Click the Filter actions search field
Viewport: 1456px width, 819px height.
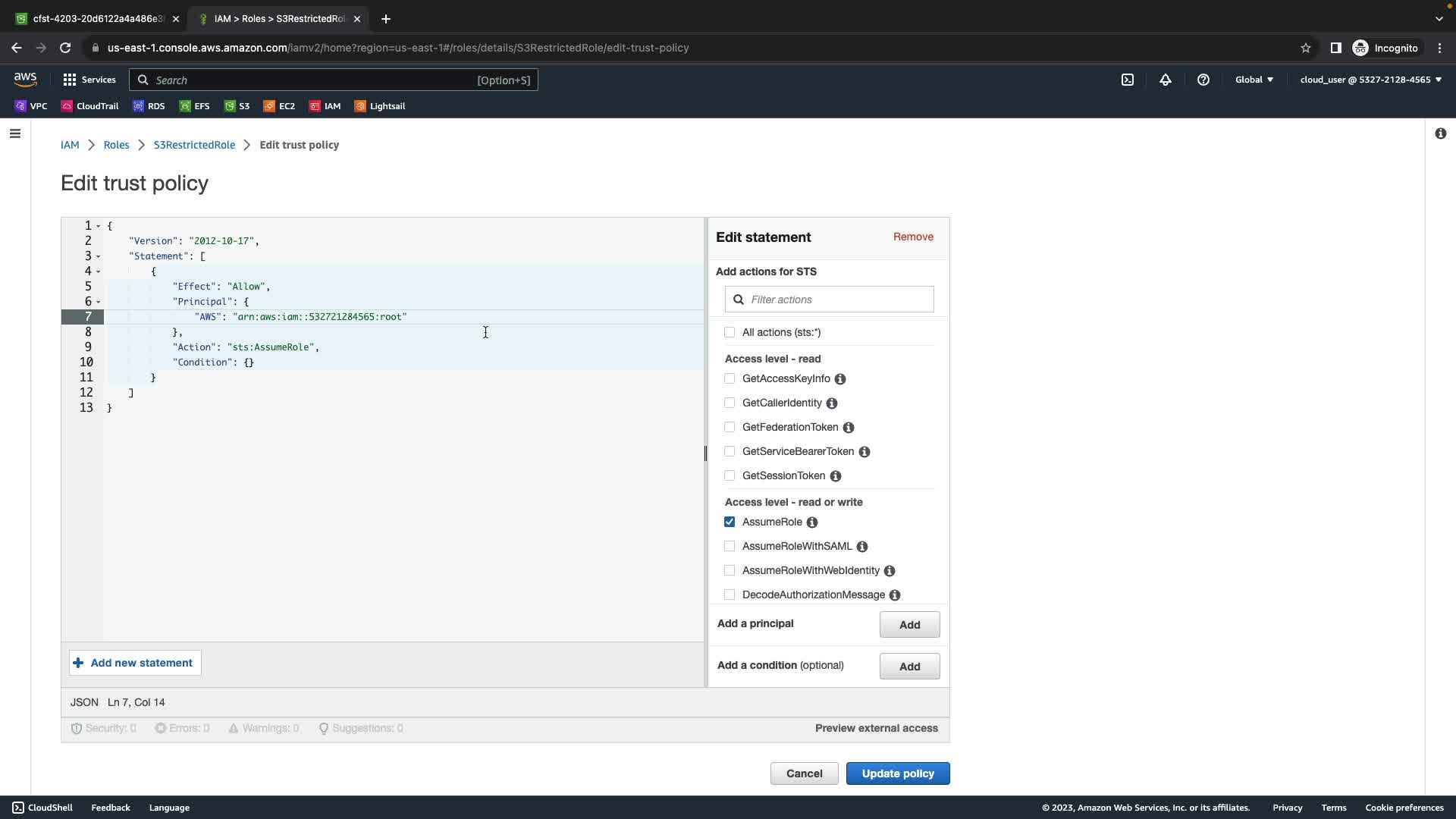(838, 300)
